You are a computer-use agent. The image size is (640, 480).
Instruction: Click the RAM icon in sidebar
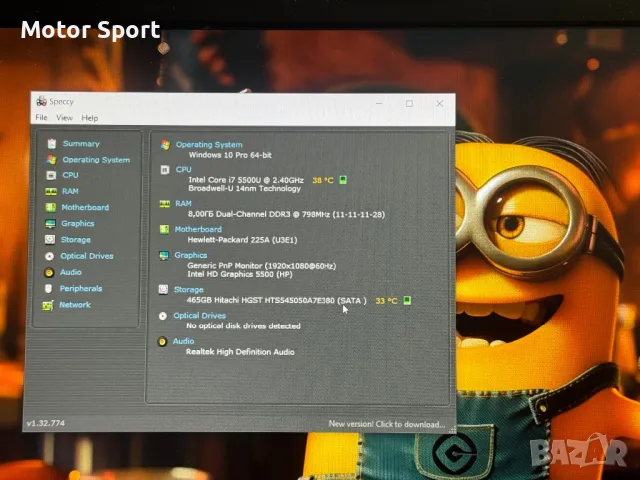click(49, 191)
